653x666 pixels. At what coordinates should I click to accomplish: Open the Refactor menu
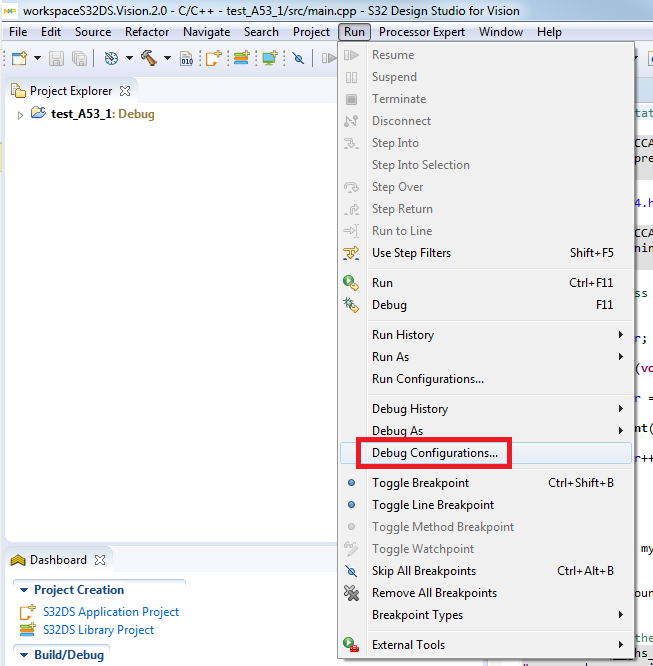point(147,32)
